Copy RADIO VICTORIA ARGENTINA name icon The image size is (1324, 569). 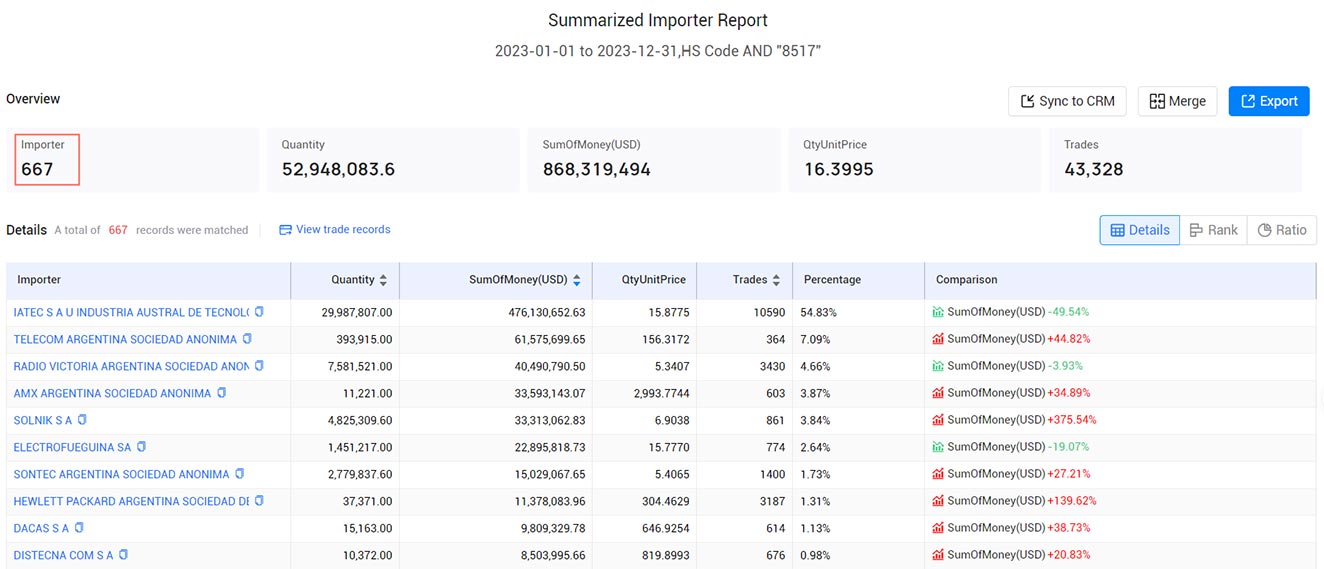coord(259,366)
